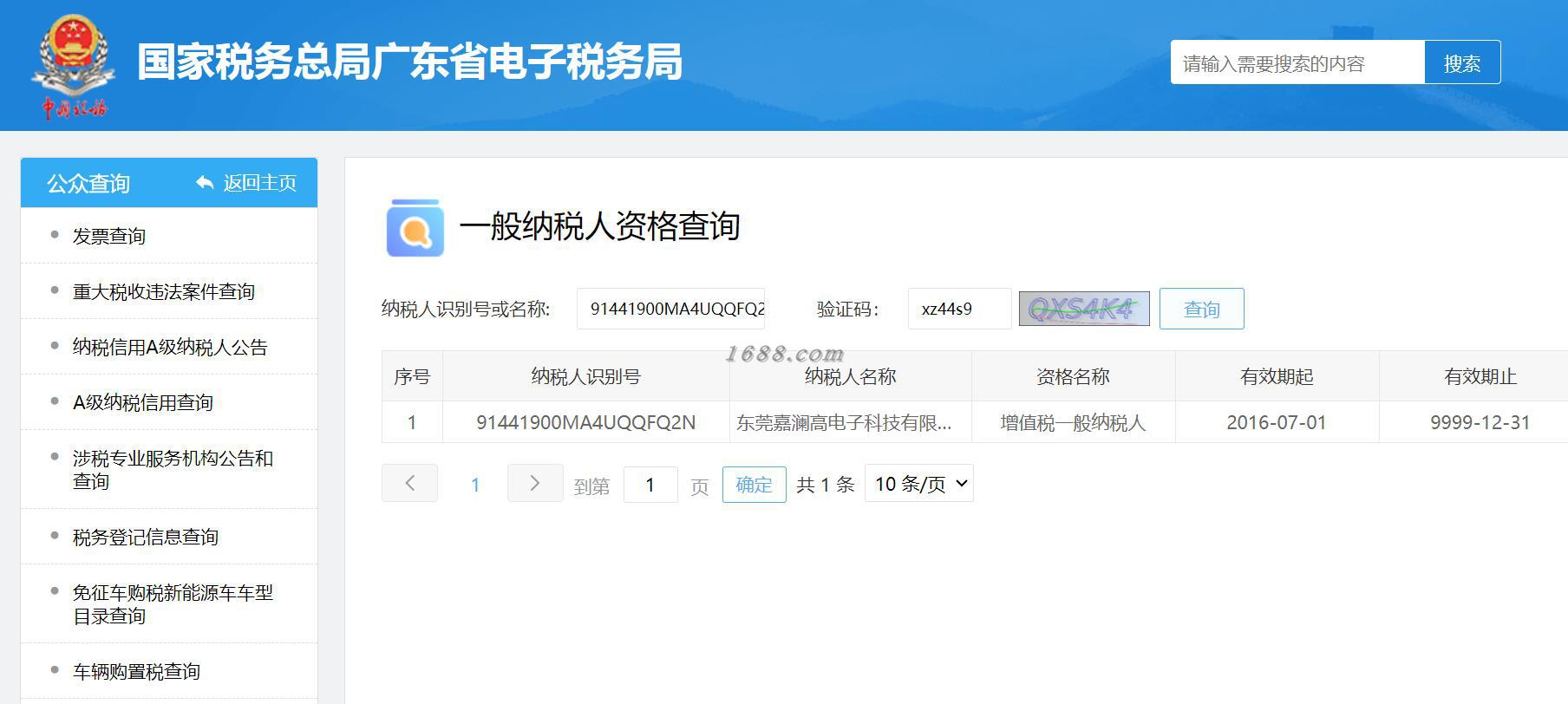
Task: Click the 有效期起 column header
Action: point(1277,376)
